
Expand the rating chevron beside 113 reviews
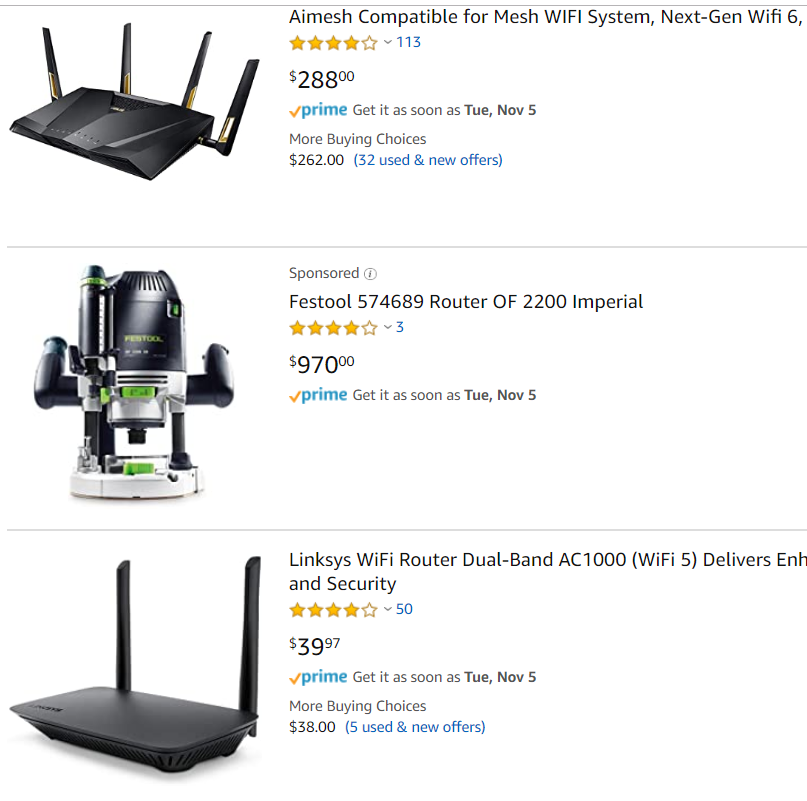(388, 42)
